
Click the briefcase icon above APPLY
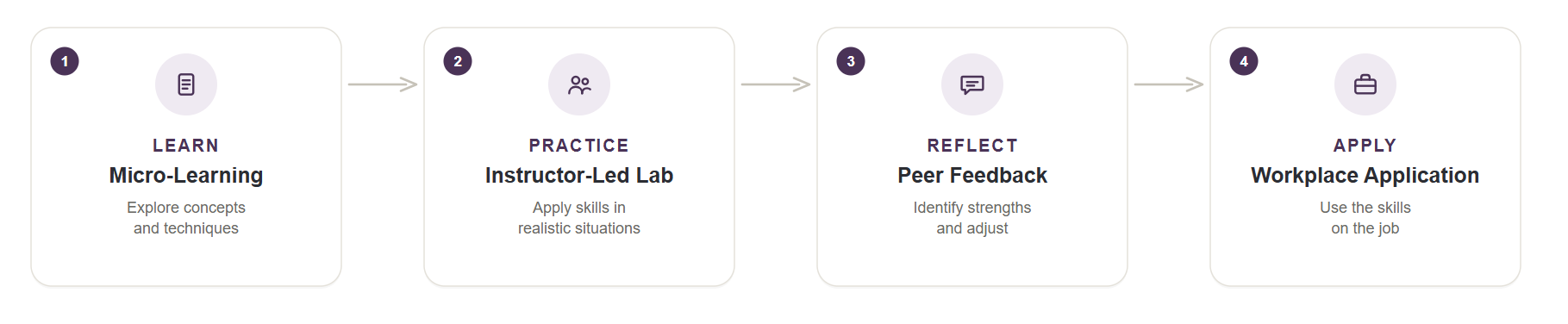pyautogui.click(x=1365, y=84)
